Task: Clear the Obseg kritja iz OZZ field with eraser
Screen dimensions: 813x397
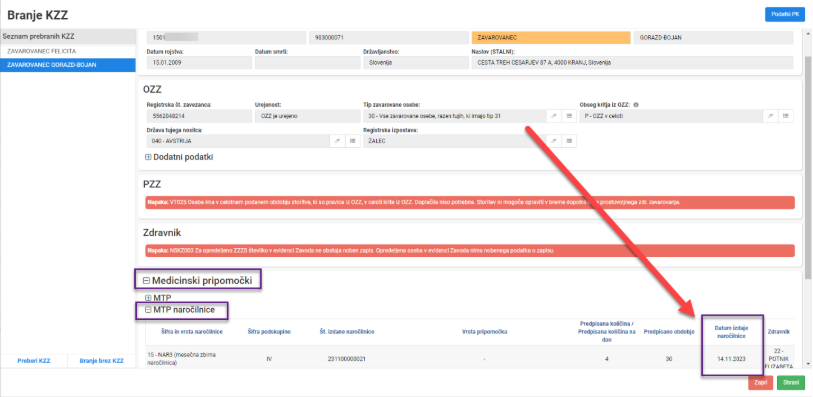Action: click(770, 116)
